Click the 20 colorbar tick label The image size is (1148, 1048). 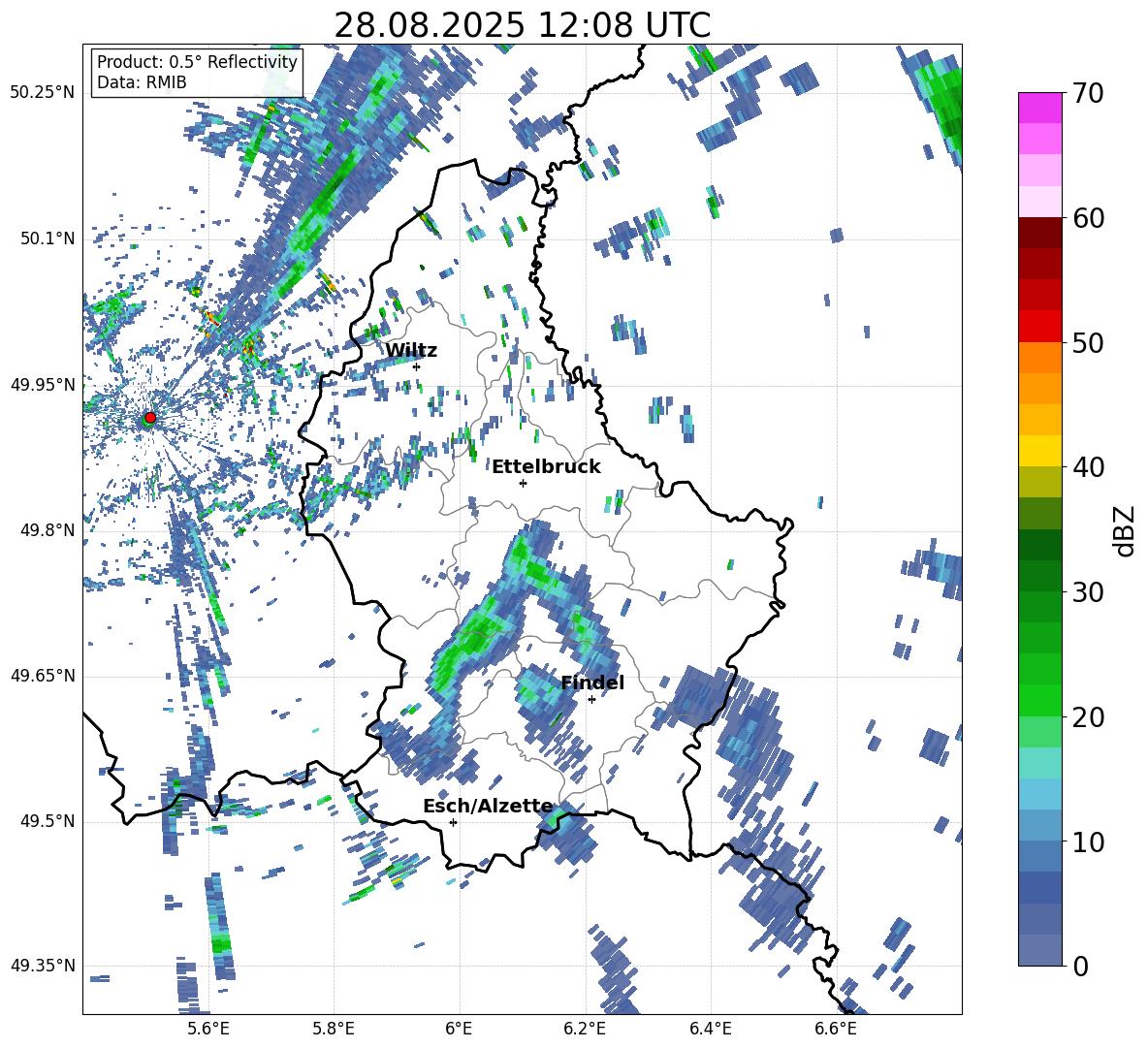click(x=1088, y=717)
